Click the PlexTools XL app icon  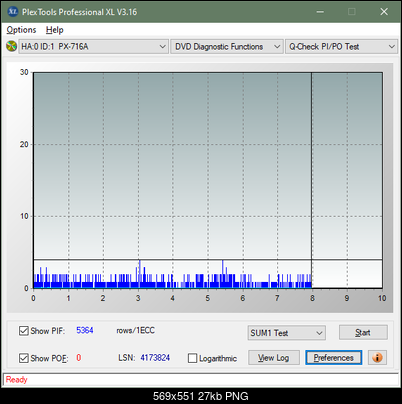(12, 12)
